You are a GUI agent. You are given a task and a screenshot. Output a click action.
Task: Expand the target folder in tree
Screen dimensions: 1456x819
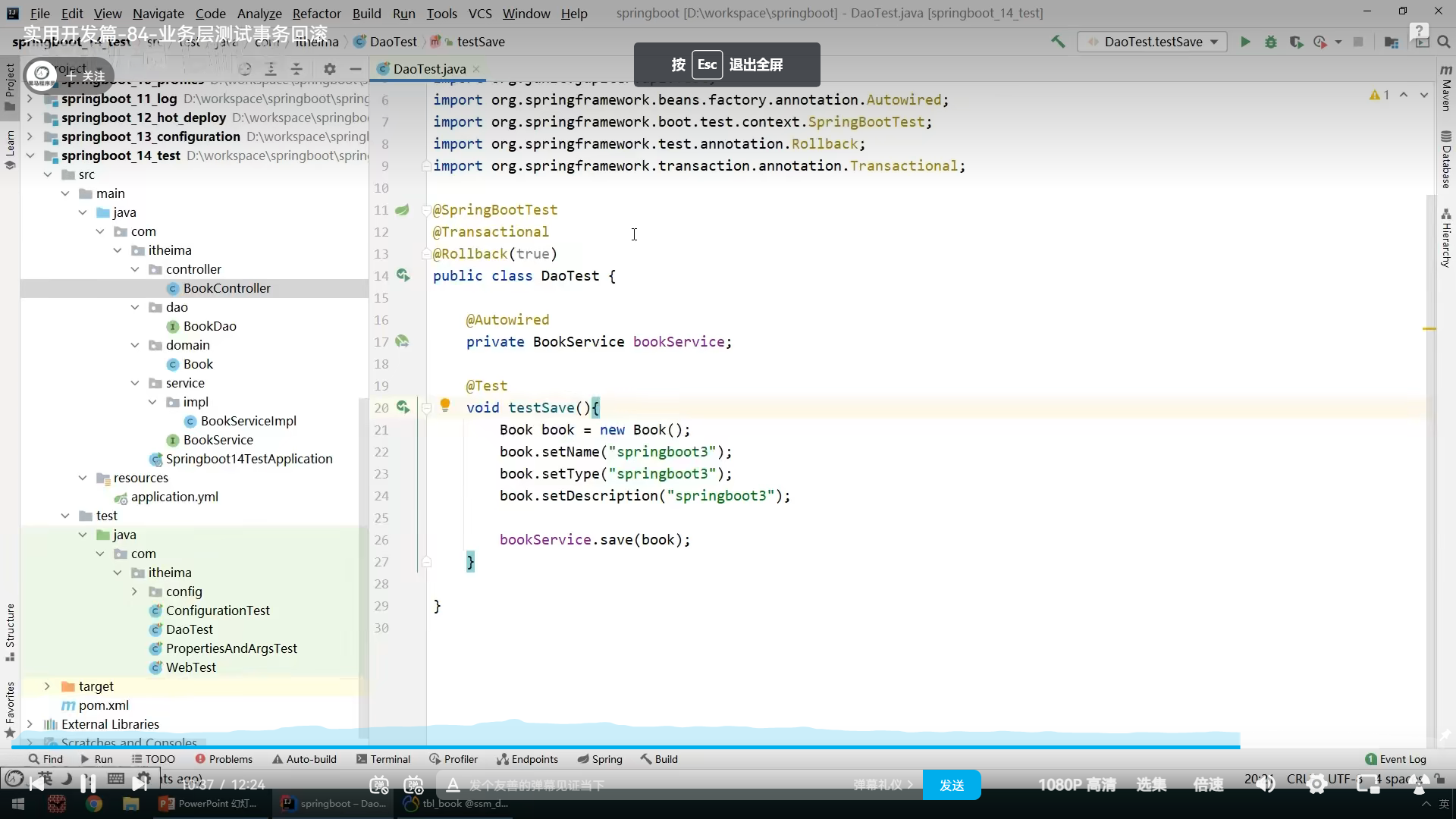pyautogui.click(x=47, y=686)
